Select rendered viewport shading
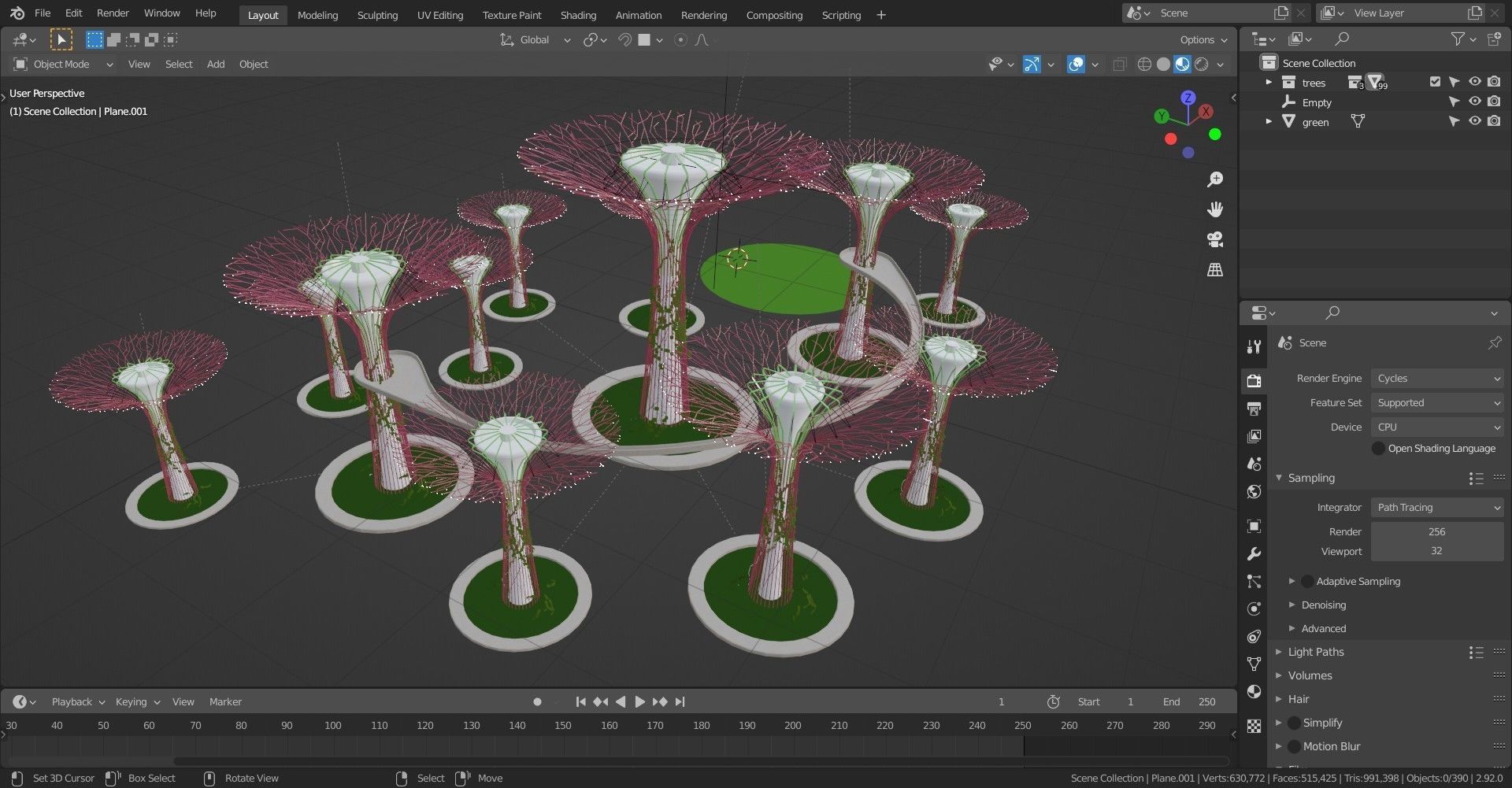The height and width of the screenshot is (788, 1512). pos(1201,65)
